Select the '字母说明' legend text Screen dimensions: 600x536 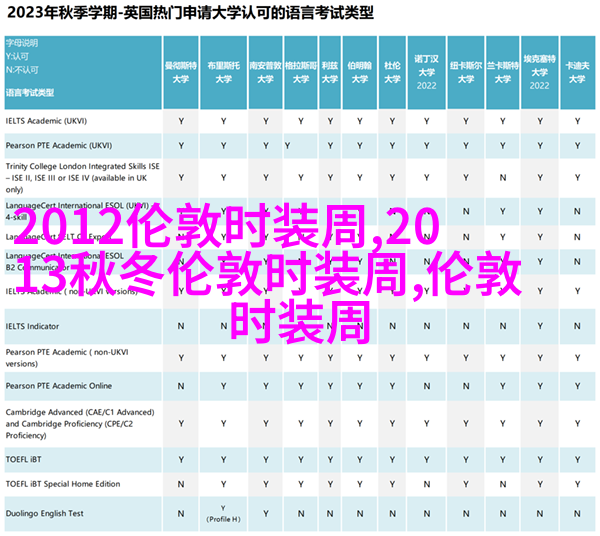(22, 43)
